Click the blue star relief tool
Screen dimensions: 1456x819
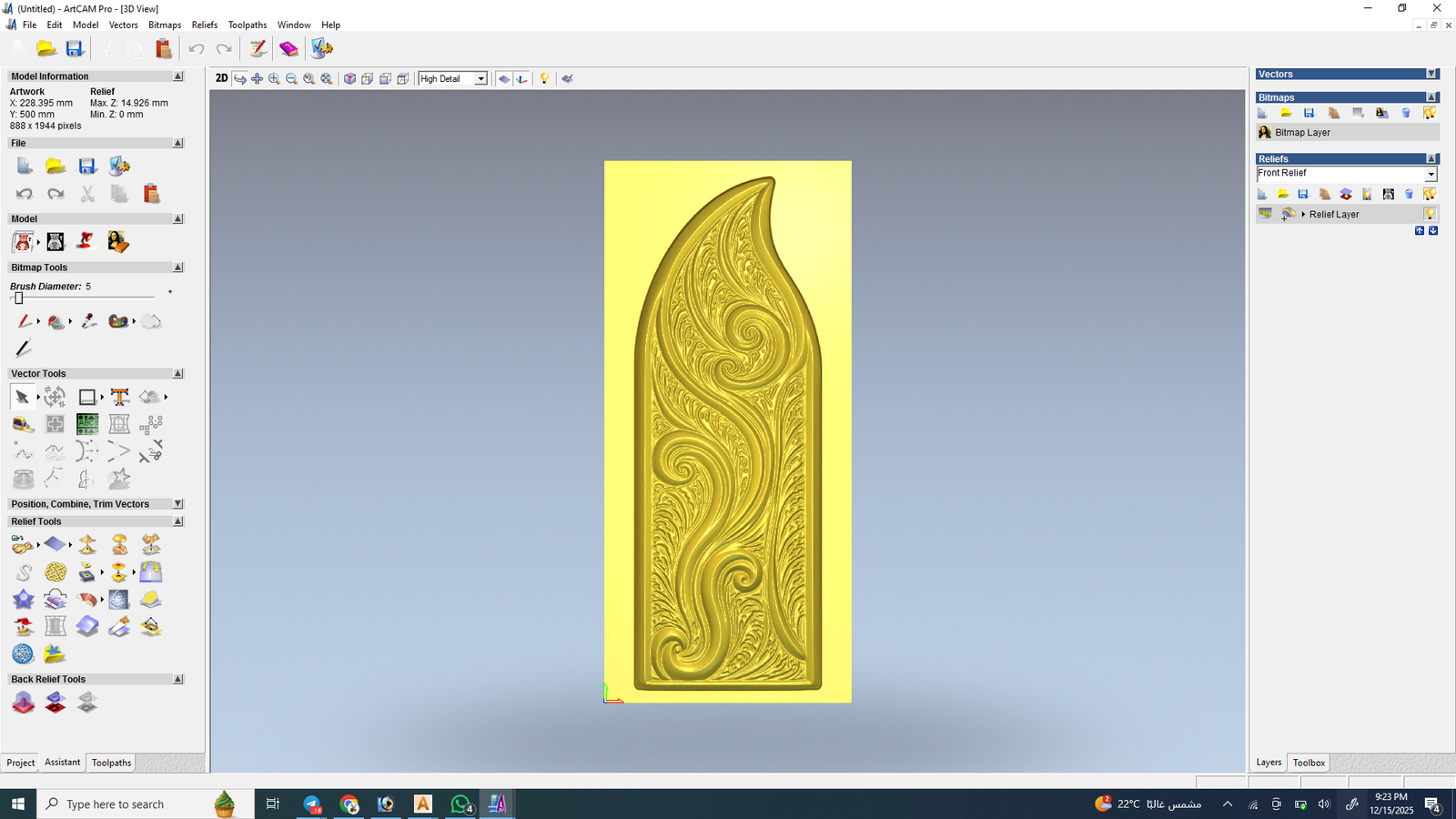coord(23,600)
